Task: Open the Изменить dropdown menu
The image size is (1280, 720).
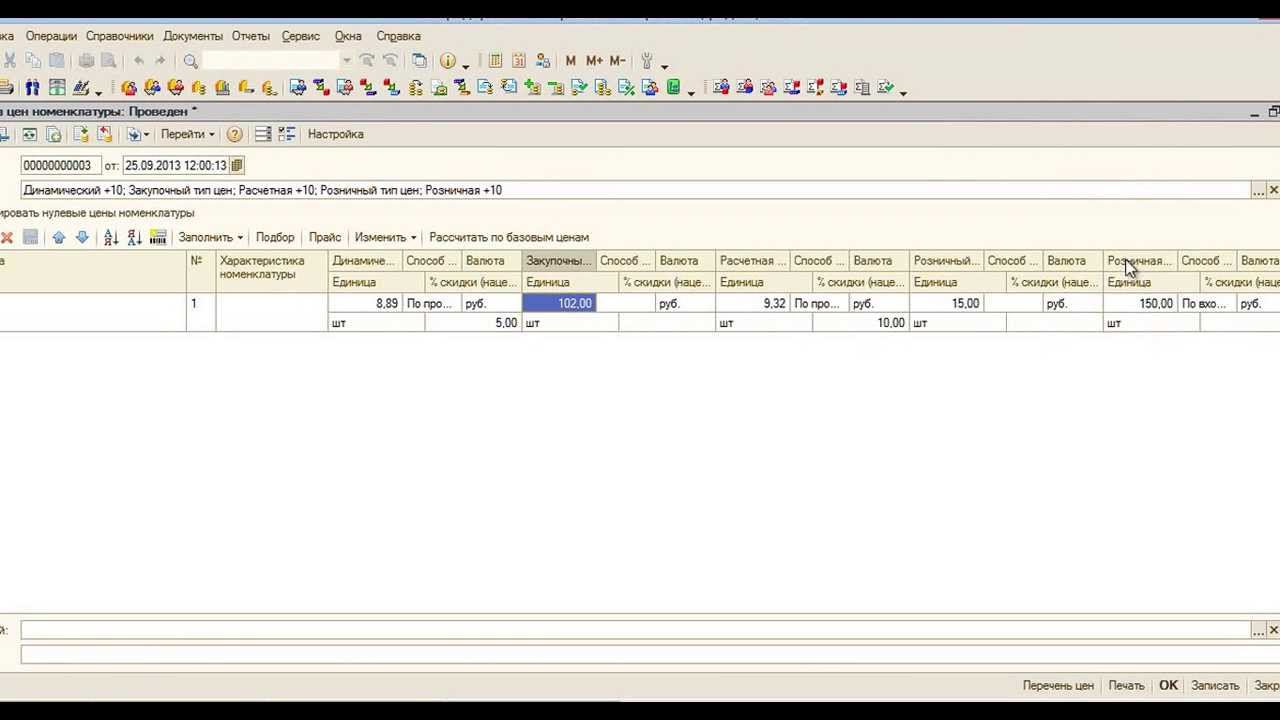Action: [x=386, y=237]
